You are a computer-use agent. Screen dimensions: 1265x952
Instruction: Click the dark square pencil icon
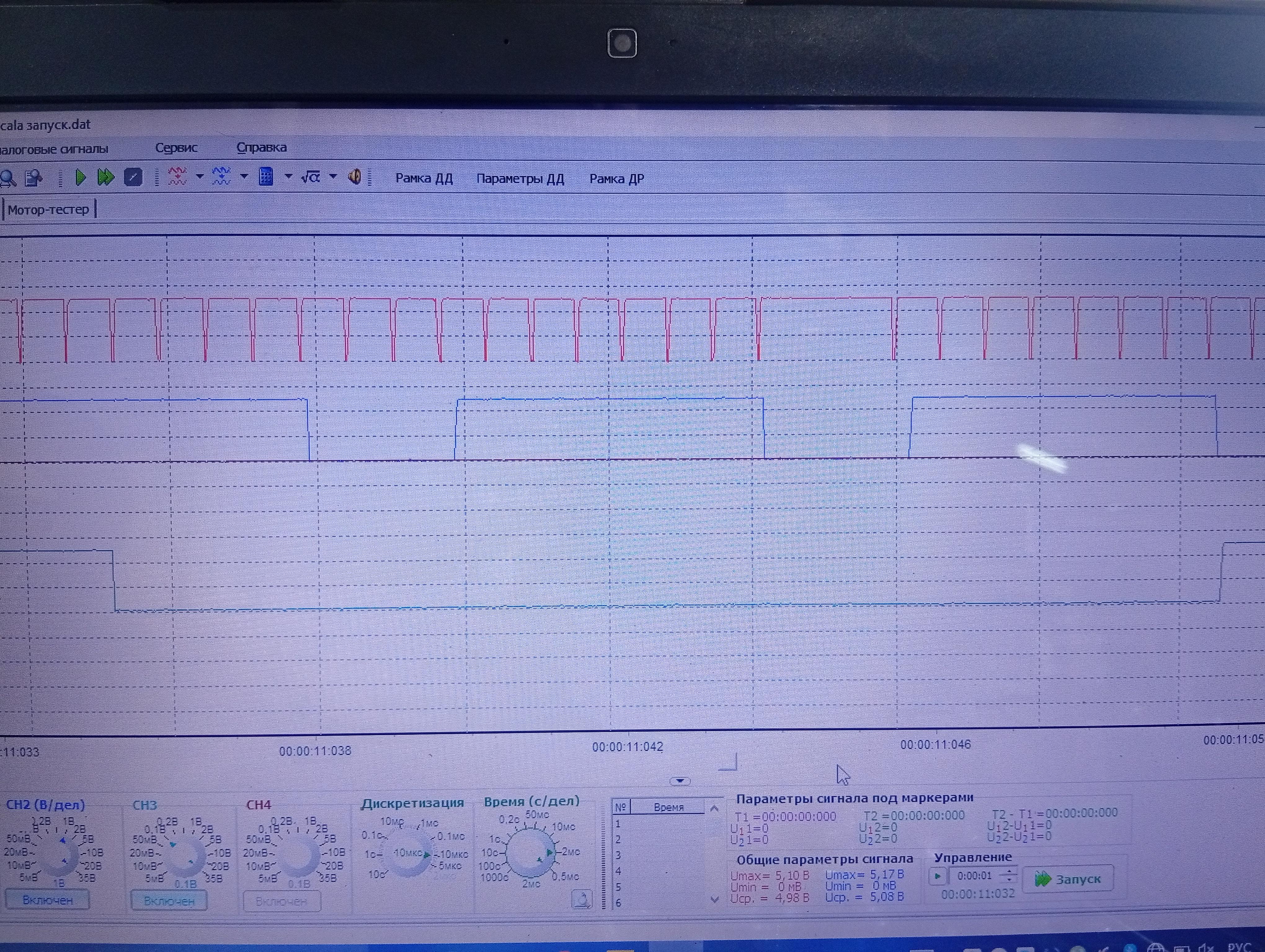tap(133, 177)
